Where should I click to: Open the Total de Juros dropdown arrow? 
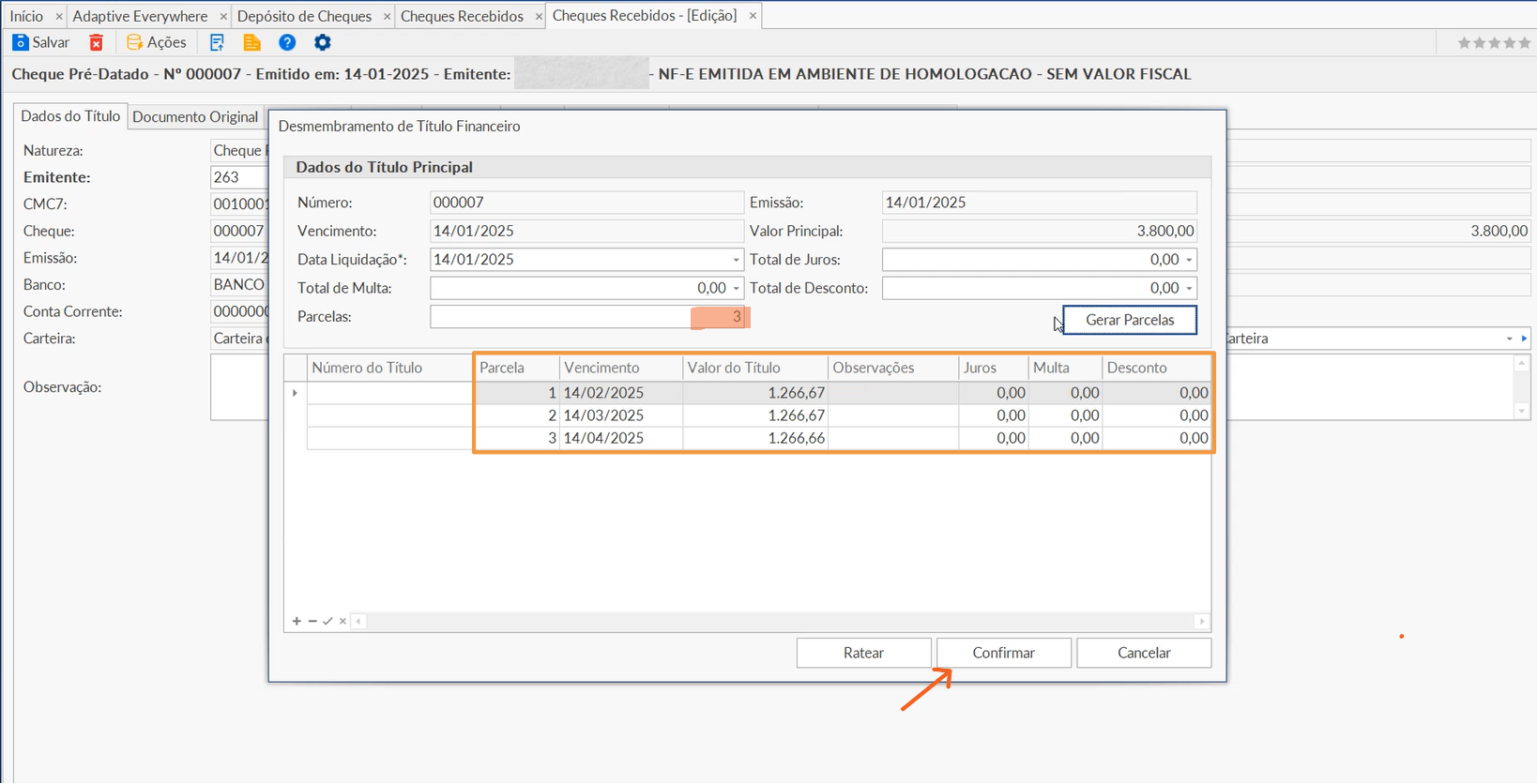pyautogui.click(x=1189, y=260)
